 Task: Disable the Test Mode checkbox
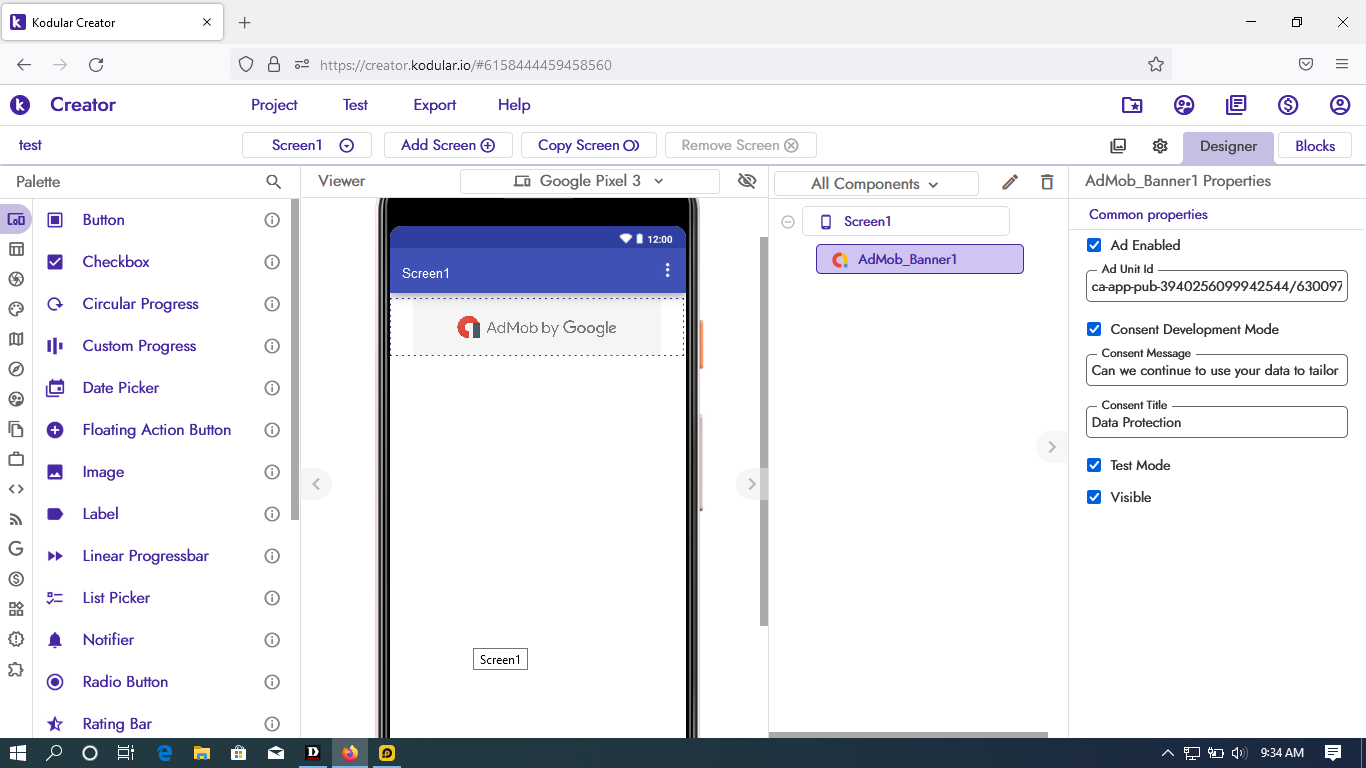pos(1094,465)
